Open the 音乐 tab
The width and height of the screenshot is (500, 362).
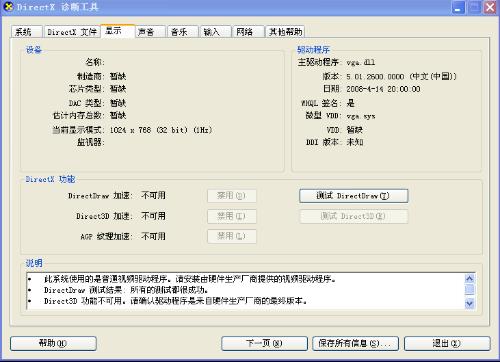point(183,32)
